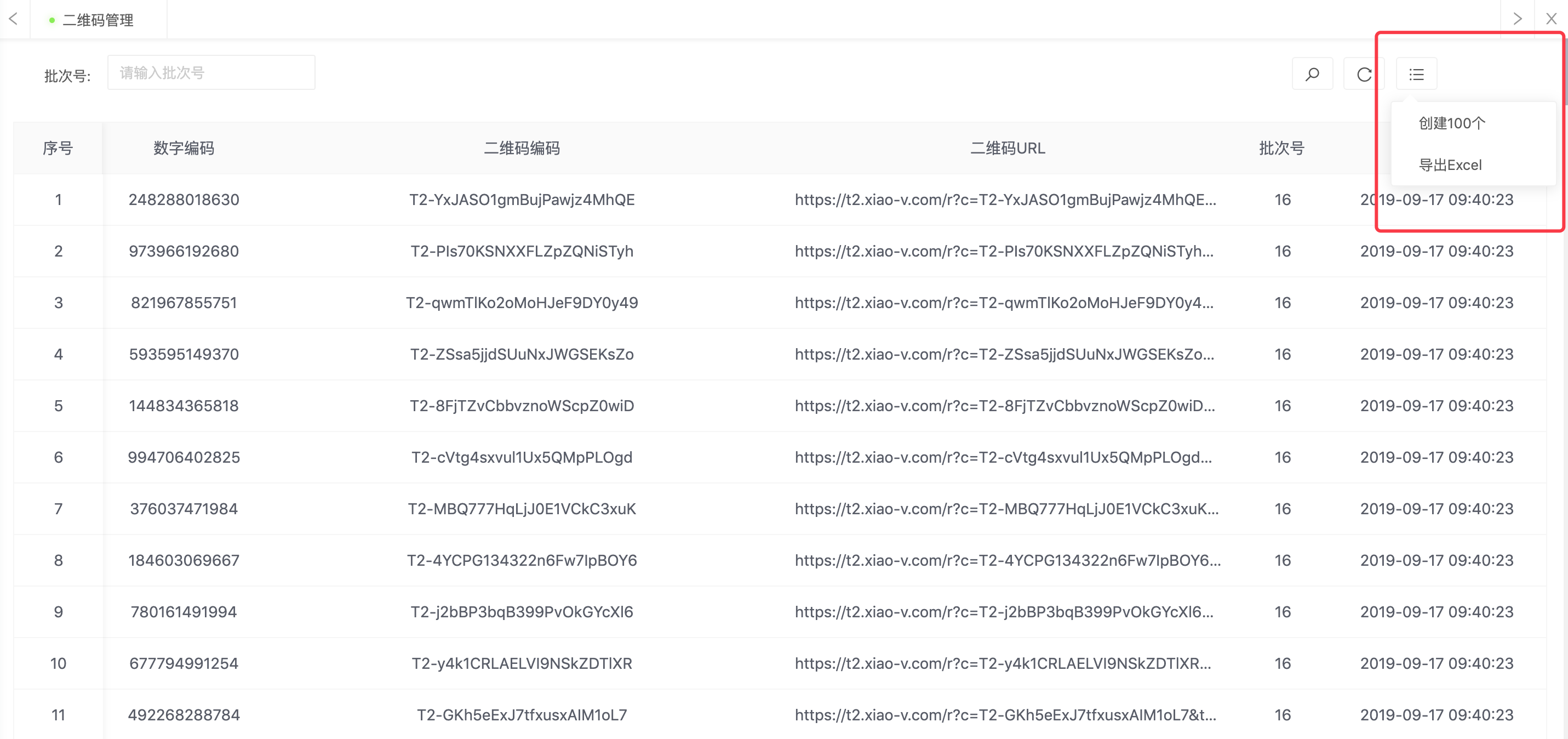The width and height of the screenshot is (1568, 739).
Task: Click QR code T2-YxJASO1gmBujPawjz4MhQE
Action: coord(522,200)
